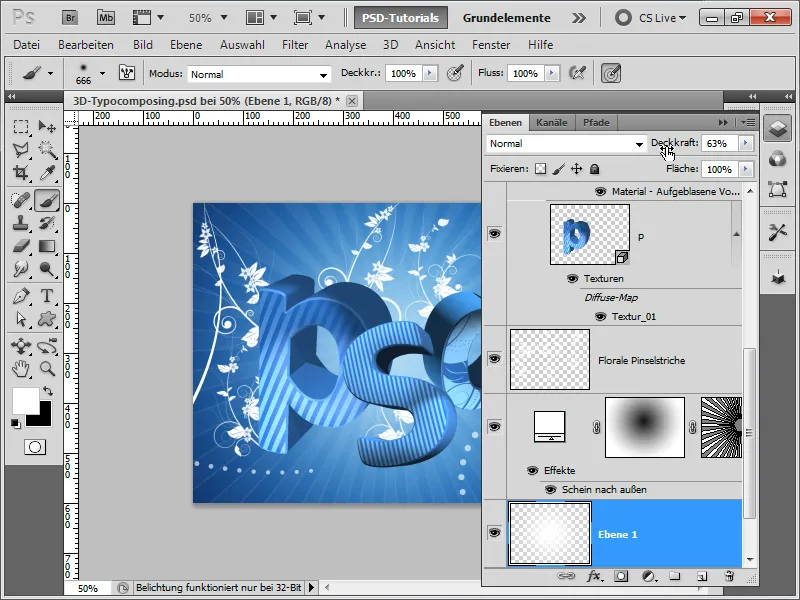Select the Type tool

click(x=47, y=296)
